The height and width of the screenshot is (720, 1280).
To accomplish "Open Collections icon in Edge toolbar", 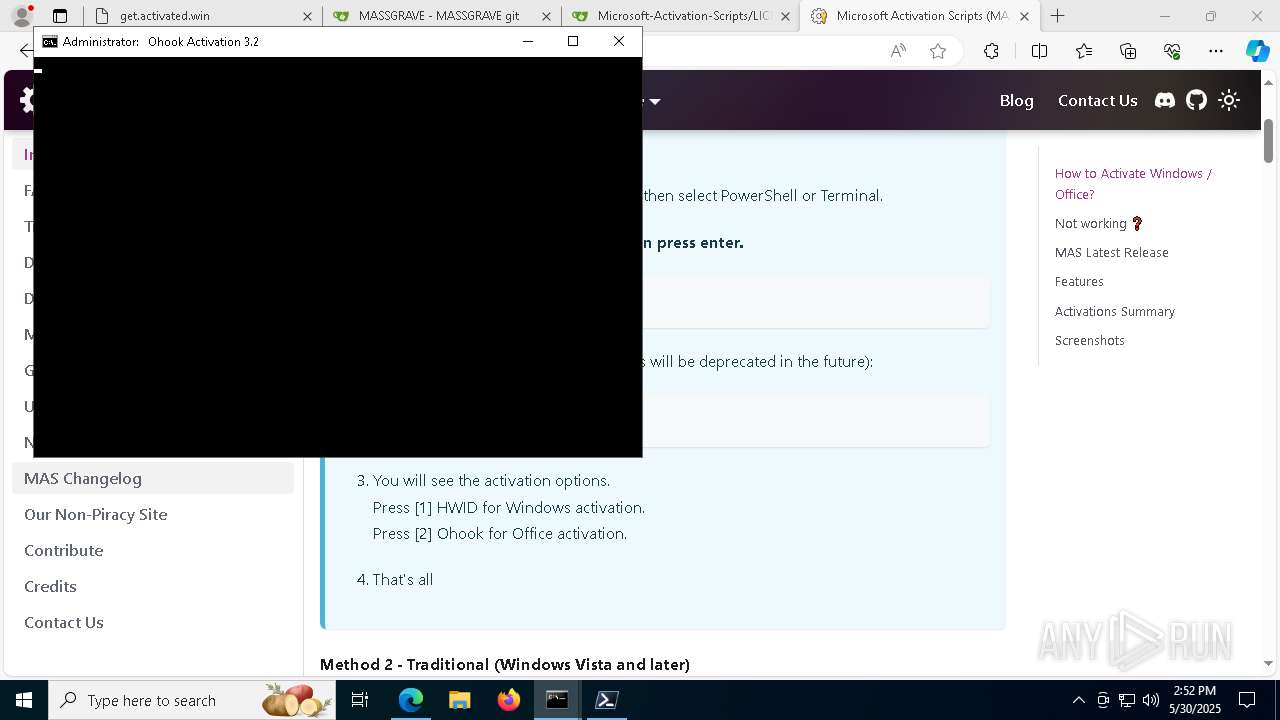I will pos(1128,51).
